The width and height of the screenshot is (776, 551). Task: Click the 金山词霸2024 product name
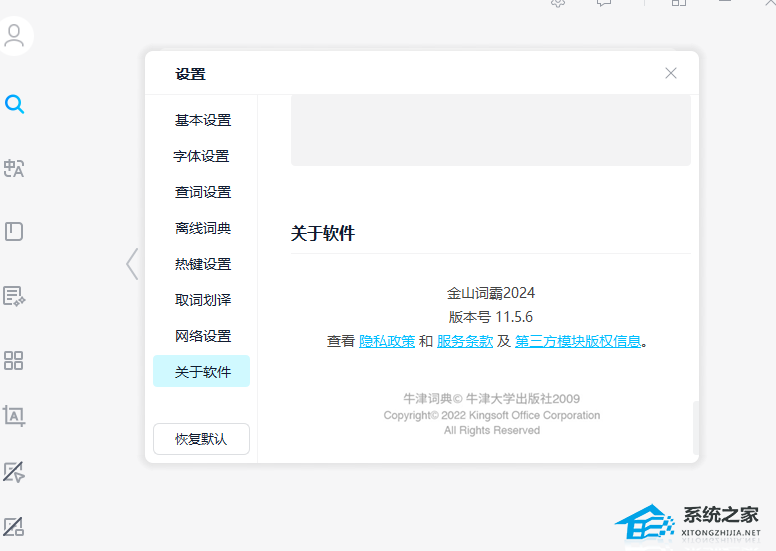click(x=490, y=293)
